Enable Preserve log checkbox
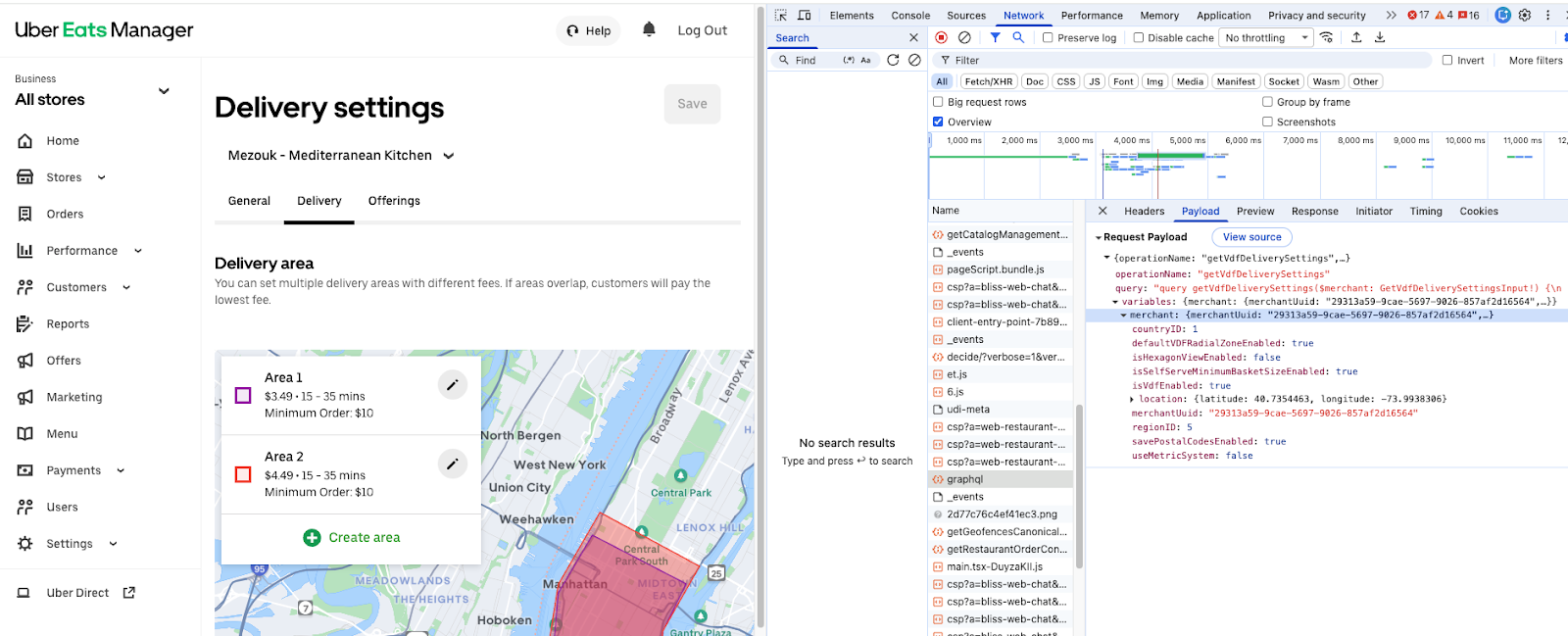1568x636 pixels. click(1048, 38)
